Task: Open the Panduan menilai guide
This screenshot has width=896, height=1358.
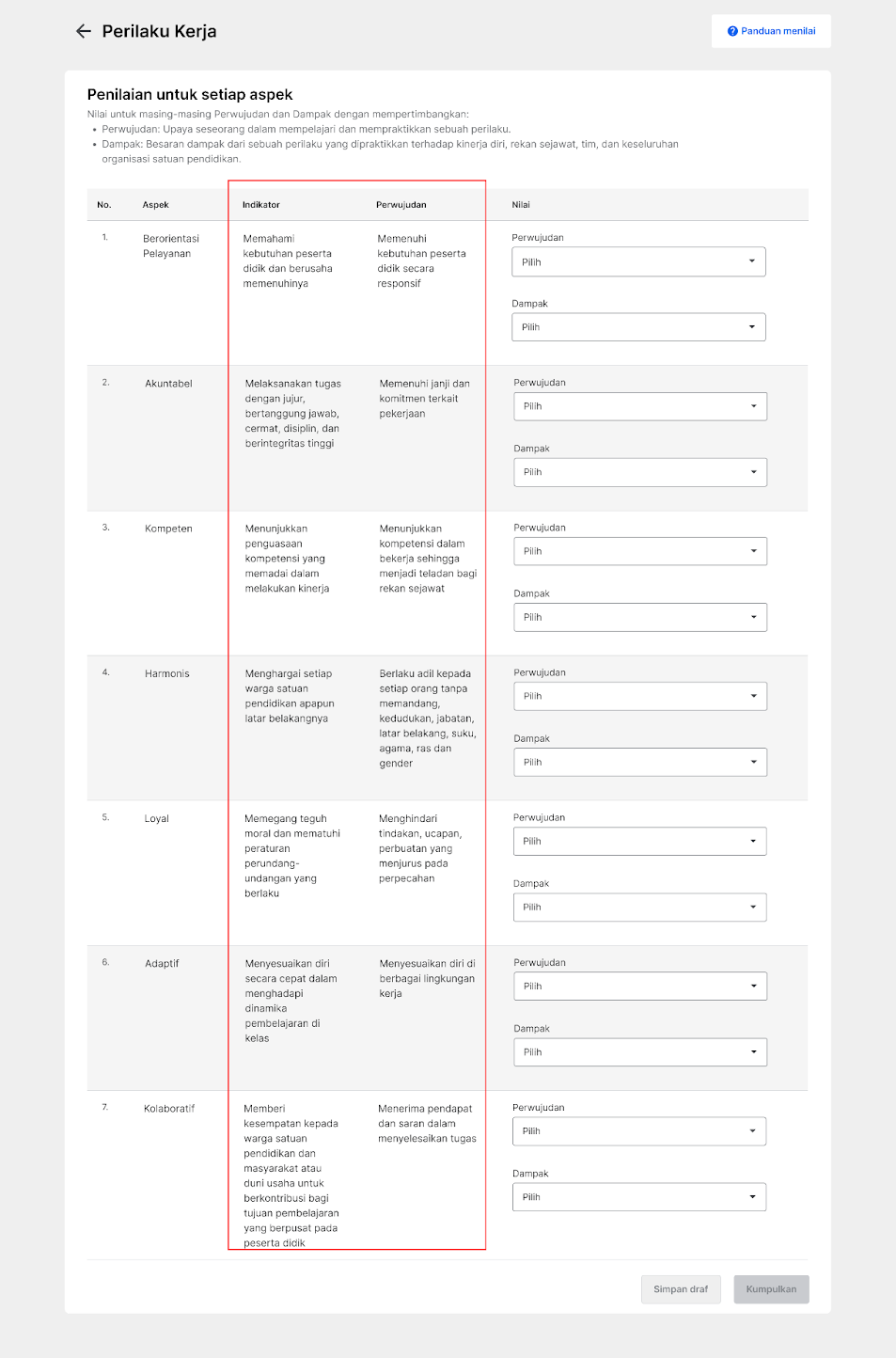Action: pos(778,31)
